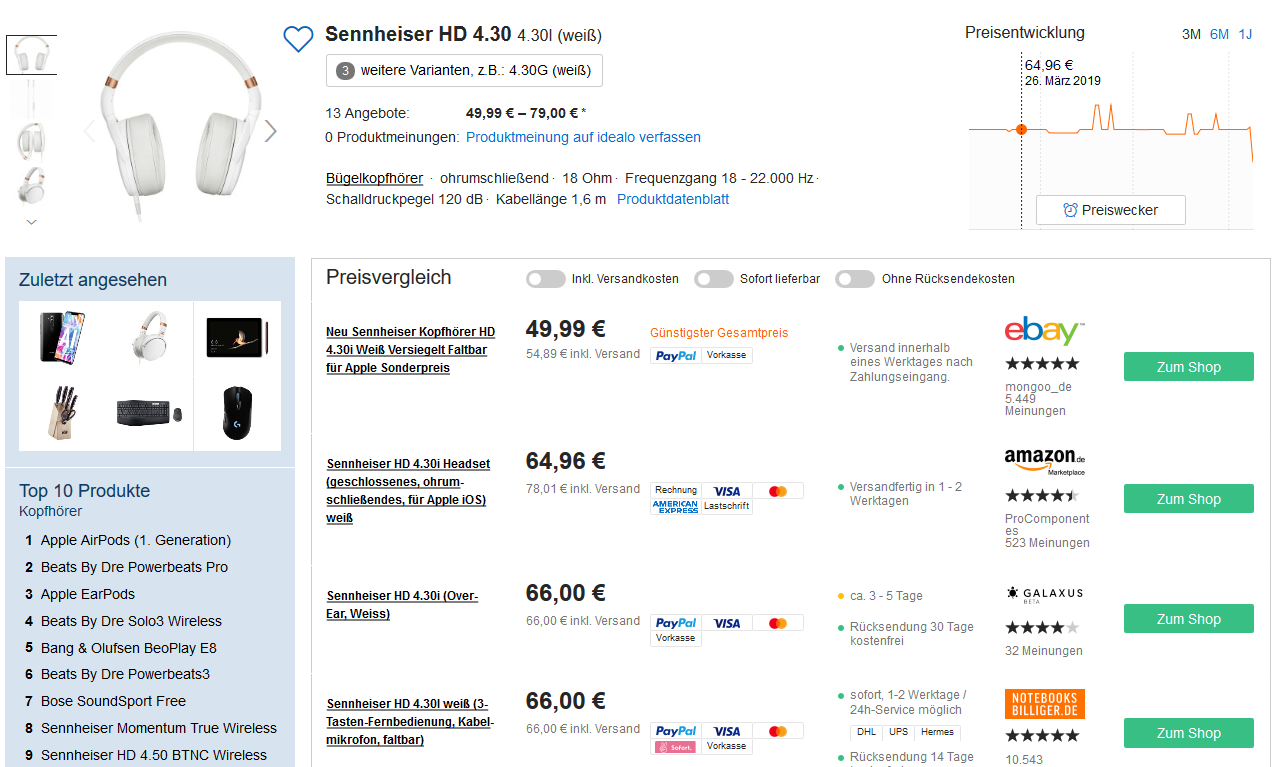Image resolution: width=1278 pixels, height=767 pixels.
Task: Click the Amazon Marketplace logo
Action: coord(1044,460)
